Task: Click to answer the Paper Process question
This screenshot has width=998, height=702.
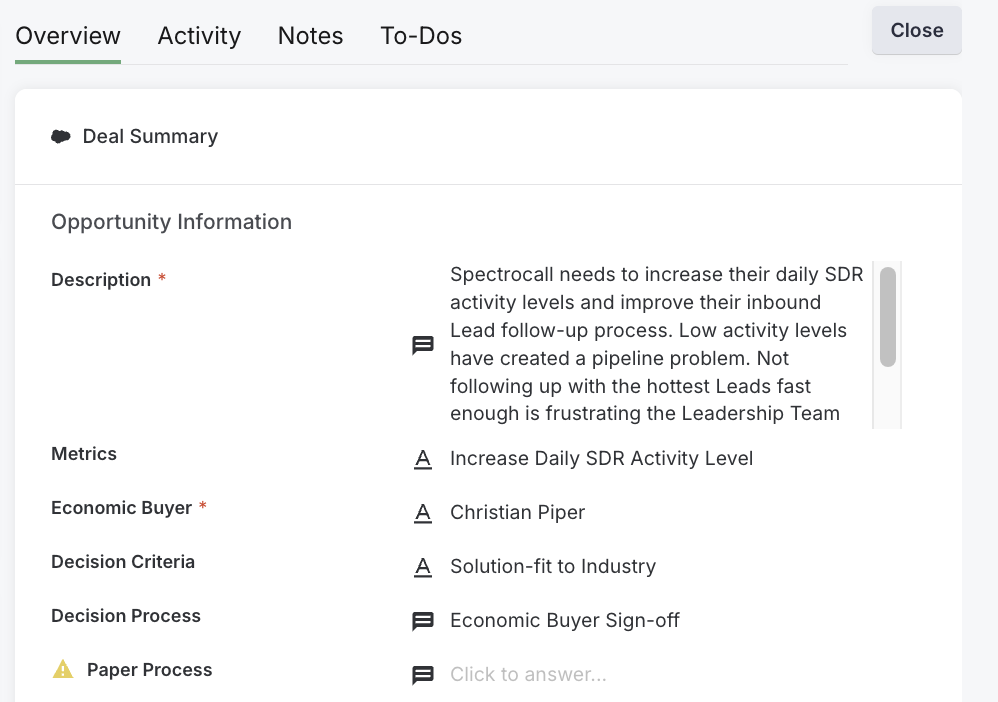Action: click(x=528, y=674)
